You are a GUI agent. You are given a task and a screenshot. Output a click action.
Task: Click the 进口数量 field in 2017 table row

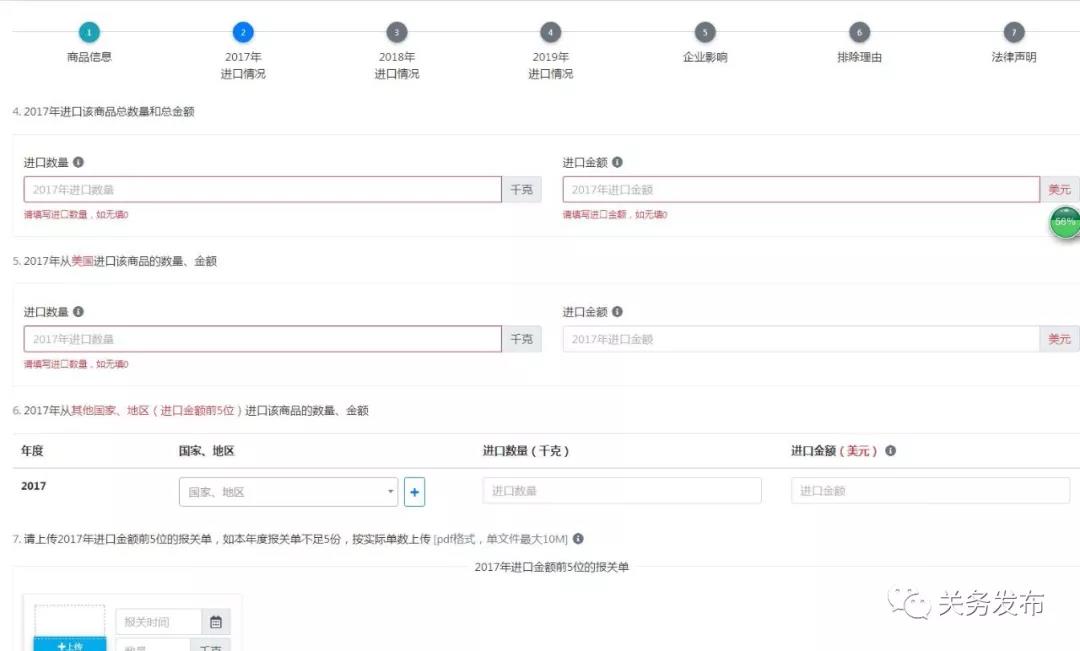click(621, 491)
